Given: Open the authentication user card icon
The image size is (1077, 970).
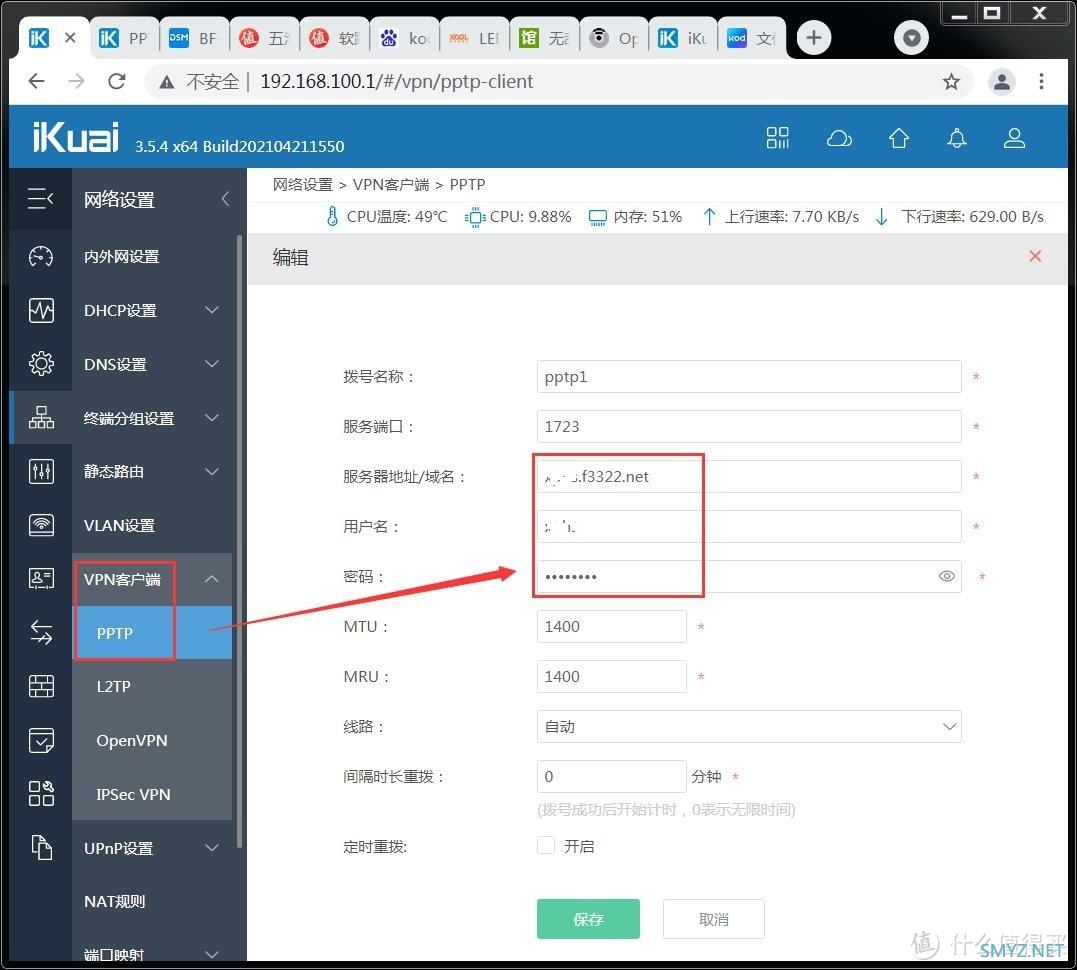Looking at the screenshot, I should pos(41,578).
